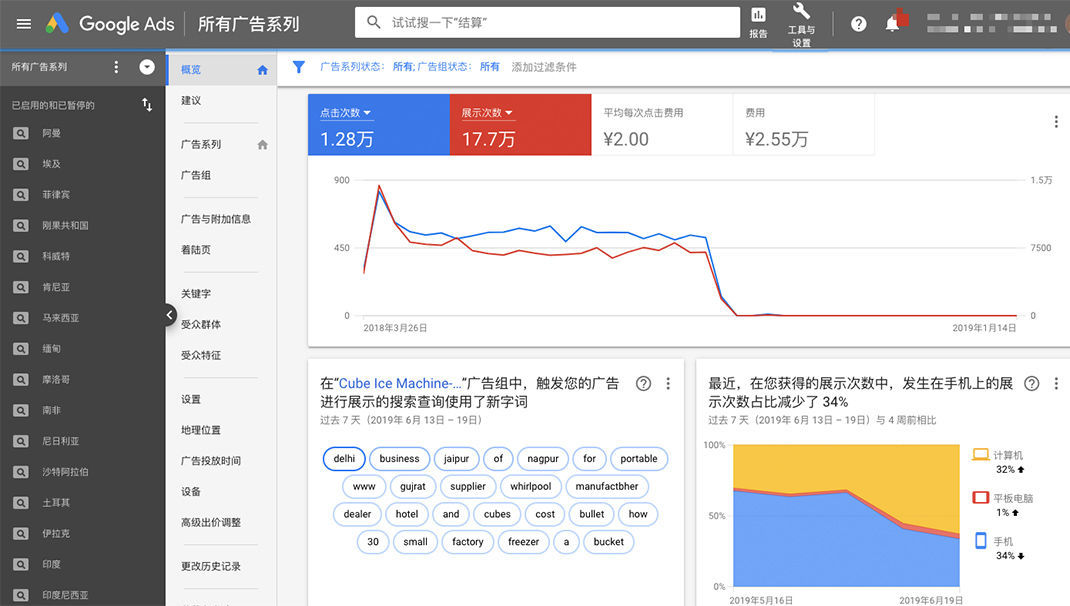Open the 报告 reports icon
Screen dimensions: 1070x606
pos(758,22)
